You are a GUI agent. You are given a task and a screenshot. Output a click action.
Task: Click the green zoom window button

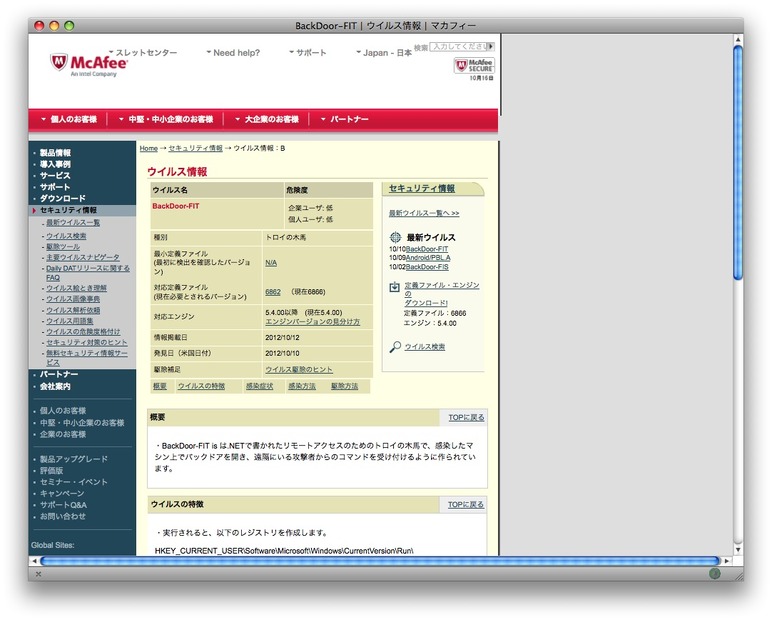point(69,26)
